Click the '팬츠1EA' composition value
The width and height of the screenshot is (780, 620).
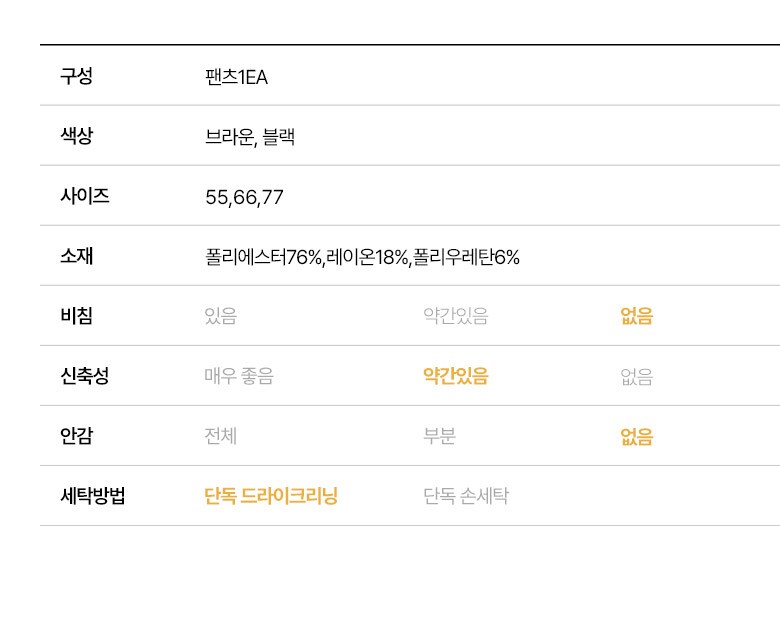click(x=236, y=77)
